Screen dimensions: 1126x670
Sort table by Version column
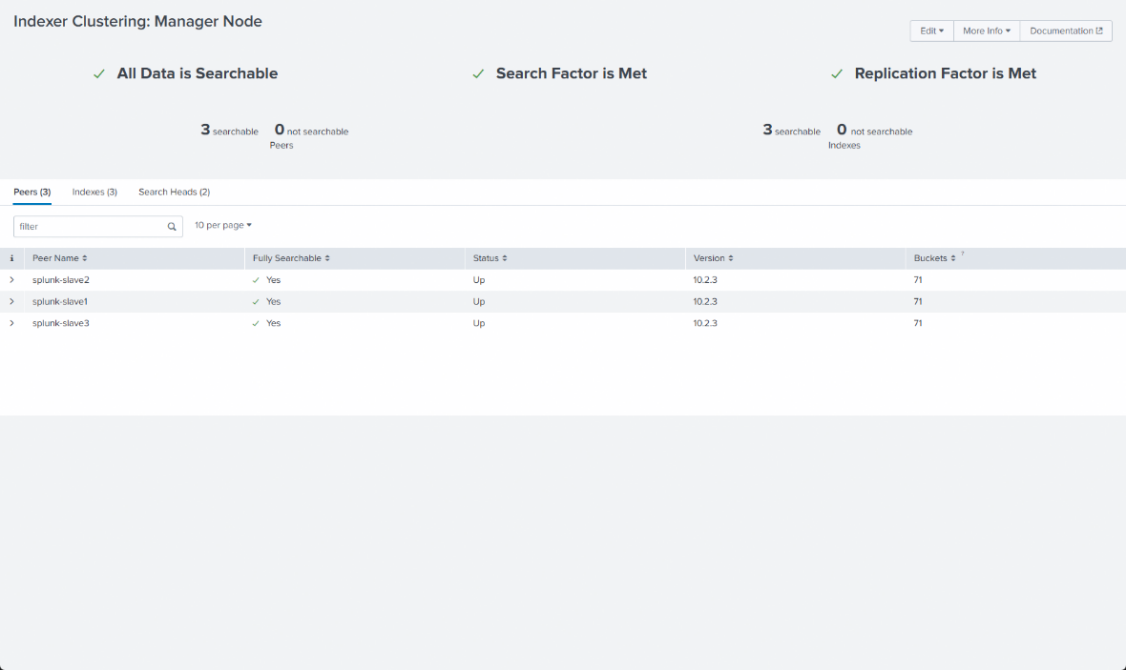713,258
